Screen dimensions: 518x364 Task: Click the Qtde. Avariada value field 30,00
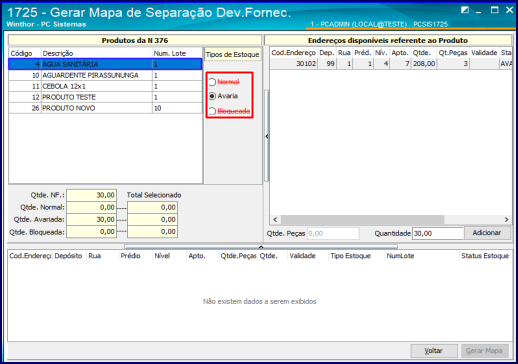pyautogui.click(x=91, y=219)
